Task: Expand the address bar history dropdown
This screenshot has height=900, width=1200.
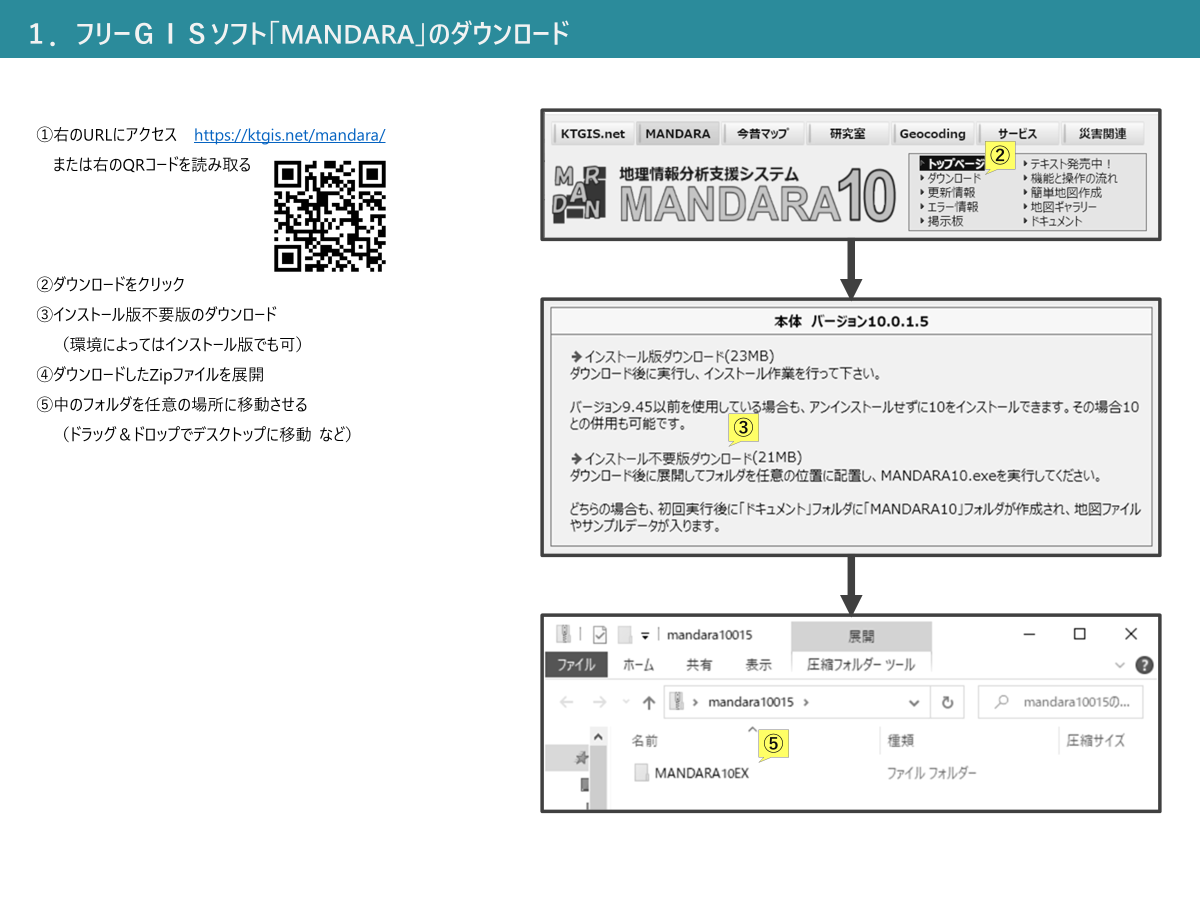Action: (914, 703)
